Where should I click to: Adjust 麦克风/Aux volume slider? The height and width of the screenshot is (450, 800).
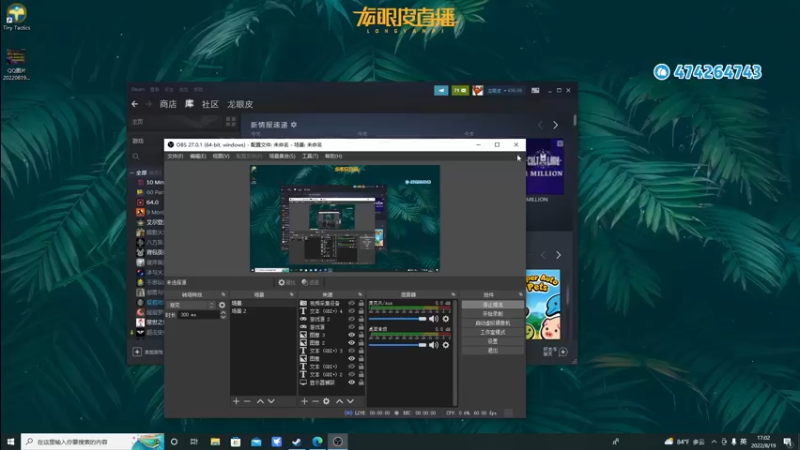point(397,319)
